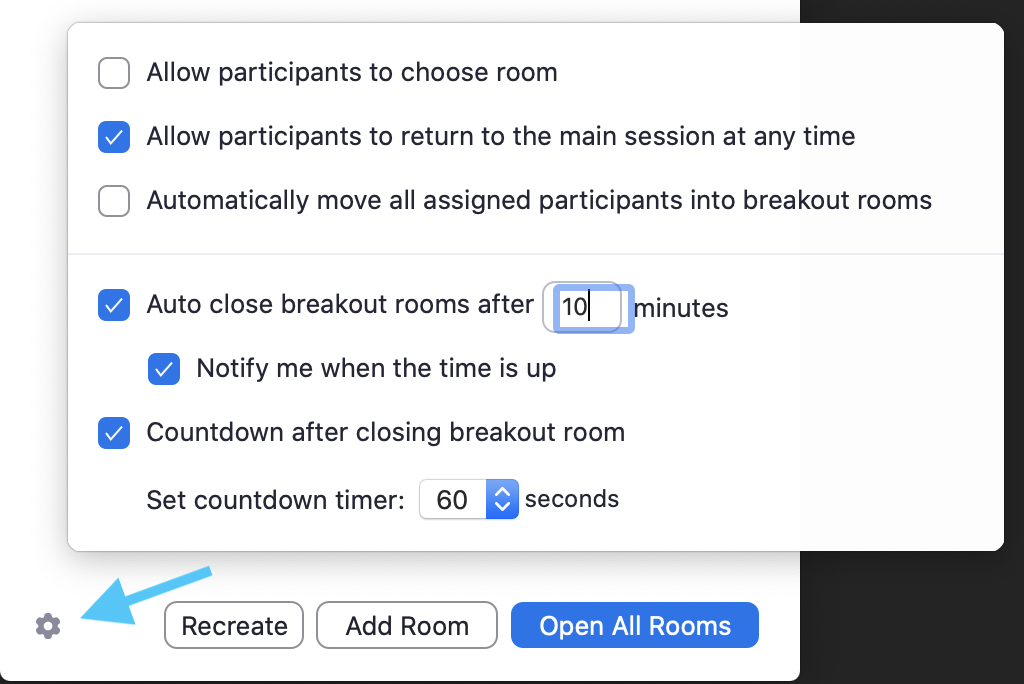Check "Automatically move all assigned participants into breakout rooms"
The image size is (1024, 684).
click(x=113, y=201)
